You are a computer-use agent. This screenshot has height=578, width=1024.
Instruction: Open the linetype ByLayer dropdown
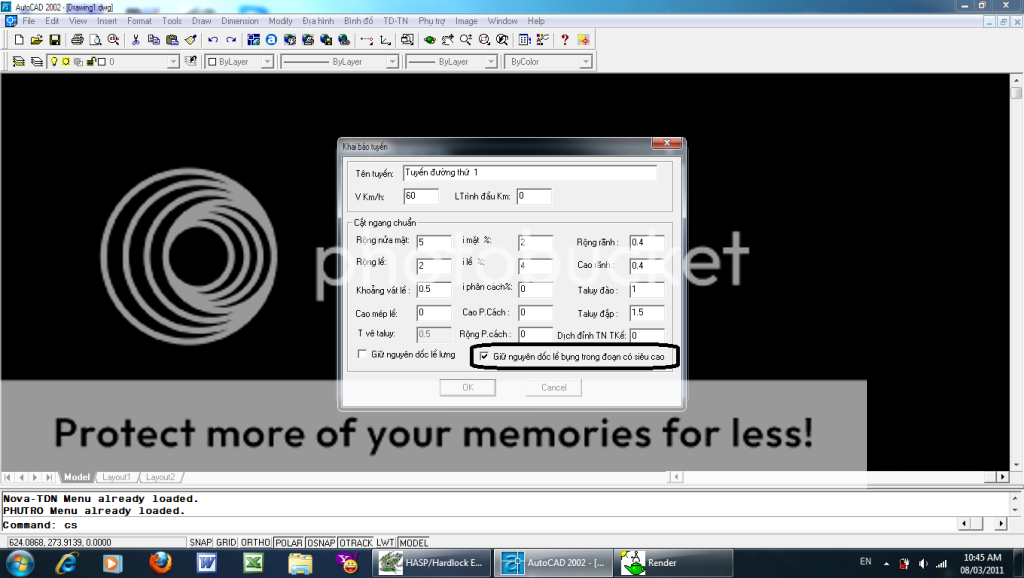point(392,61)
